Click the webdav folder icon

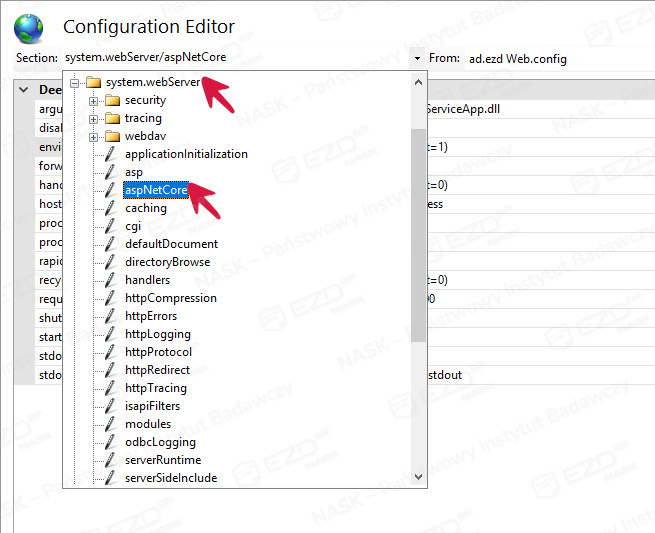point(112,136)
